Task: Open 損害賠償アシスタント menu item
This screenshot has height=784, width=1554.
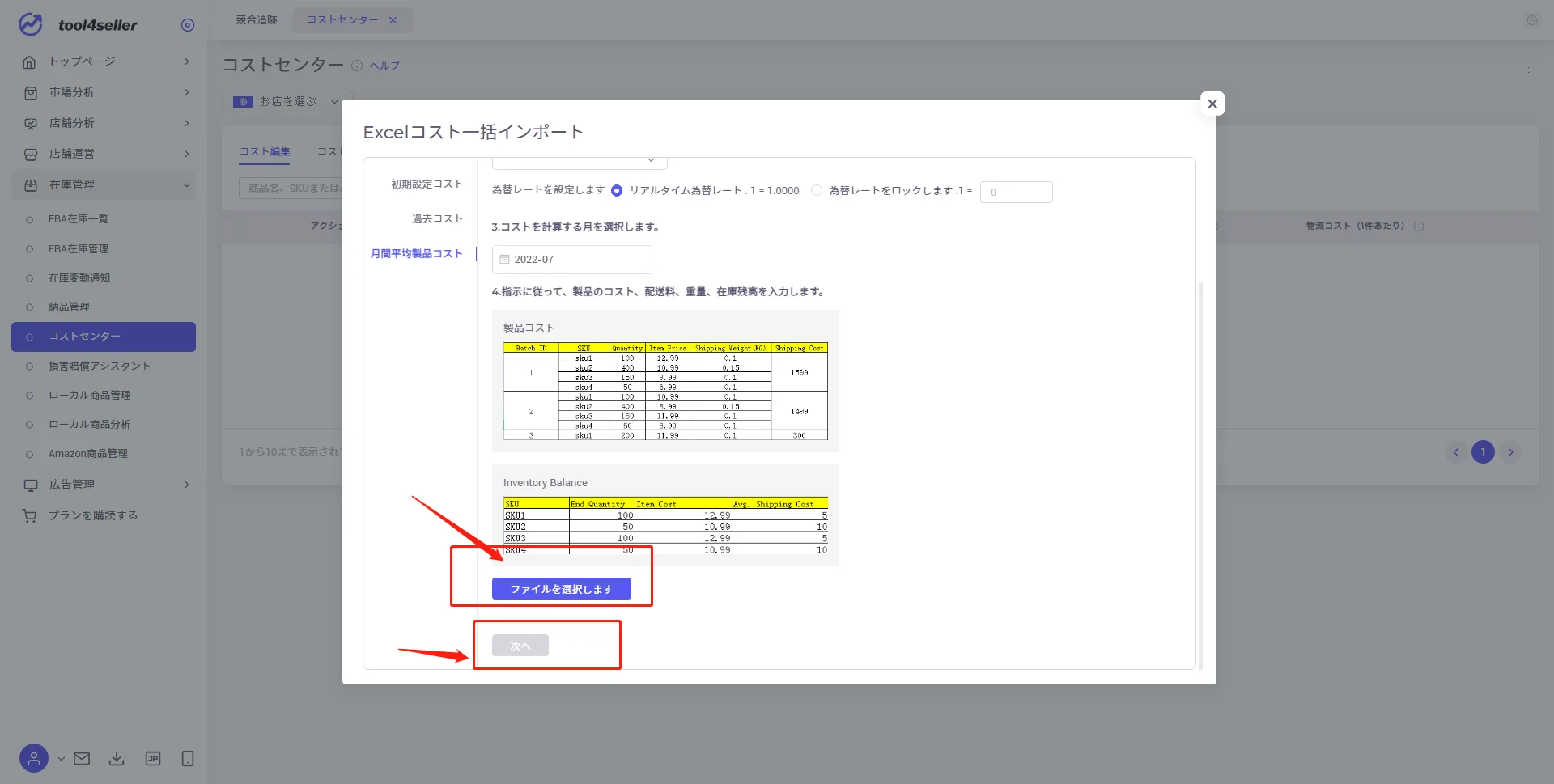Action: click(x=100, y=367)
